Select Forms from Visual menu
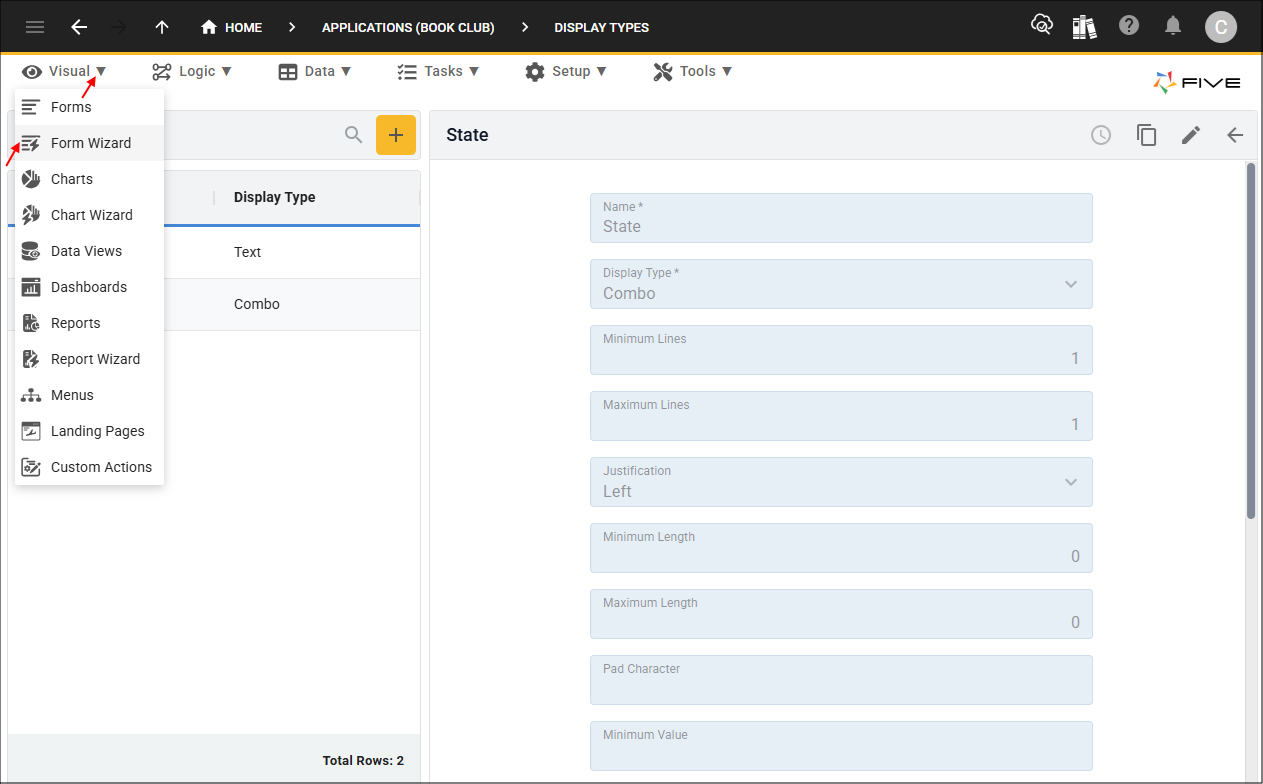The image size is (1263, 784). coord(89,107)
